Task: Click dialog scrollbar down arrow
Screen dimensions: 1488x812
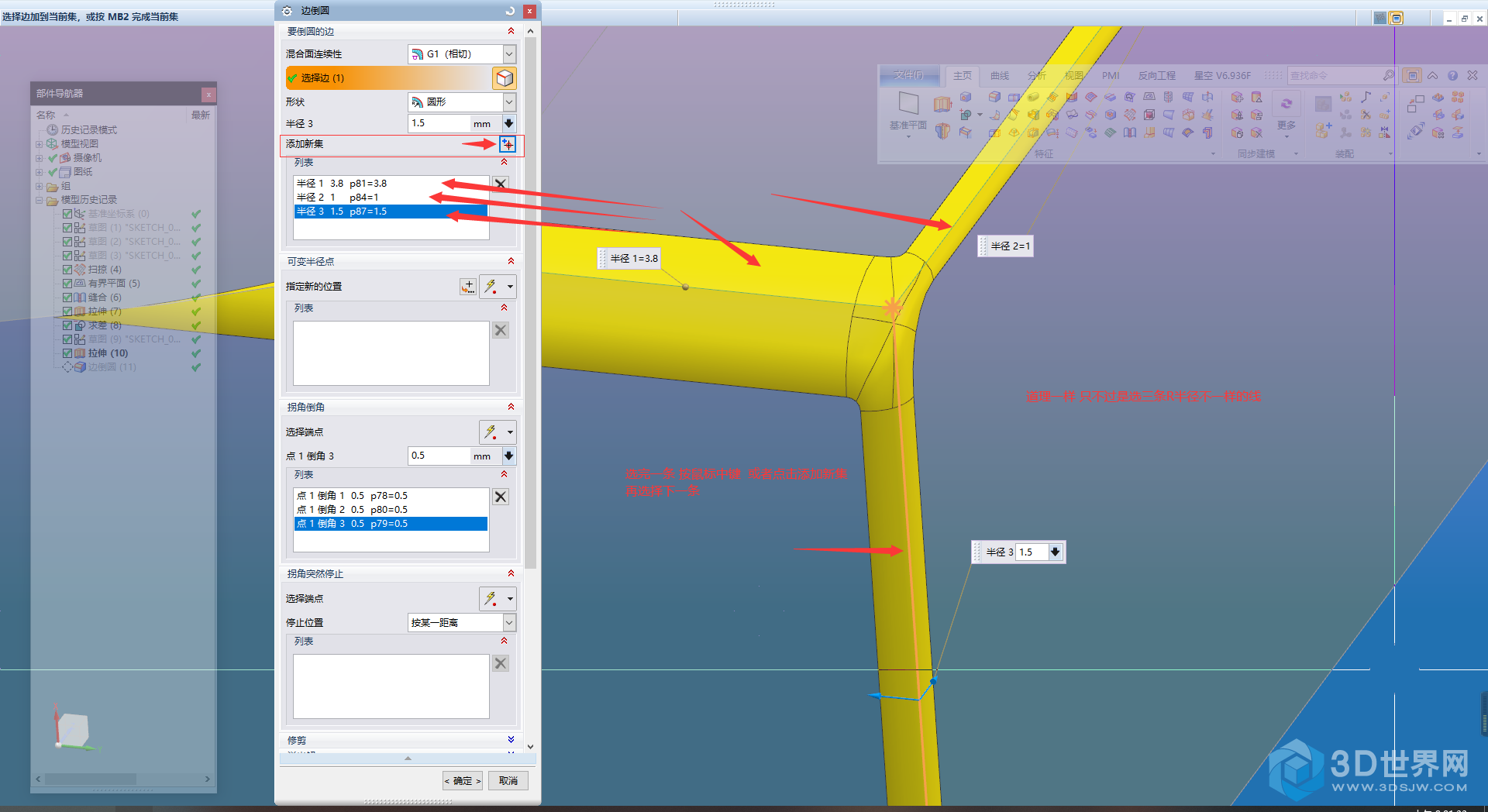Action: pyautogui.click(x=530, y=747)
